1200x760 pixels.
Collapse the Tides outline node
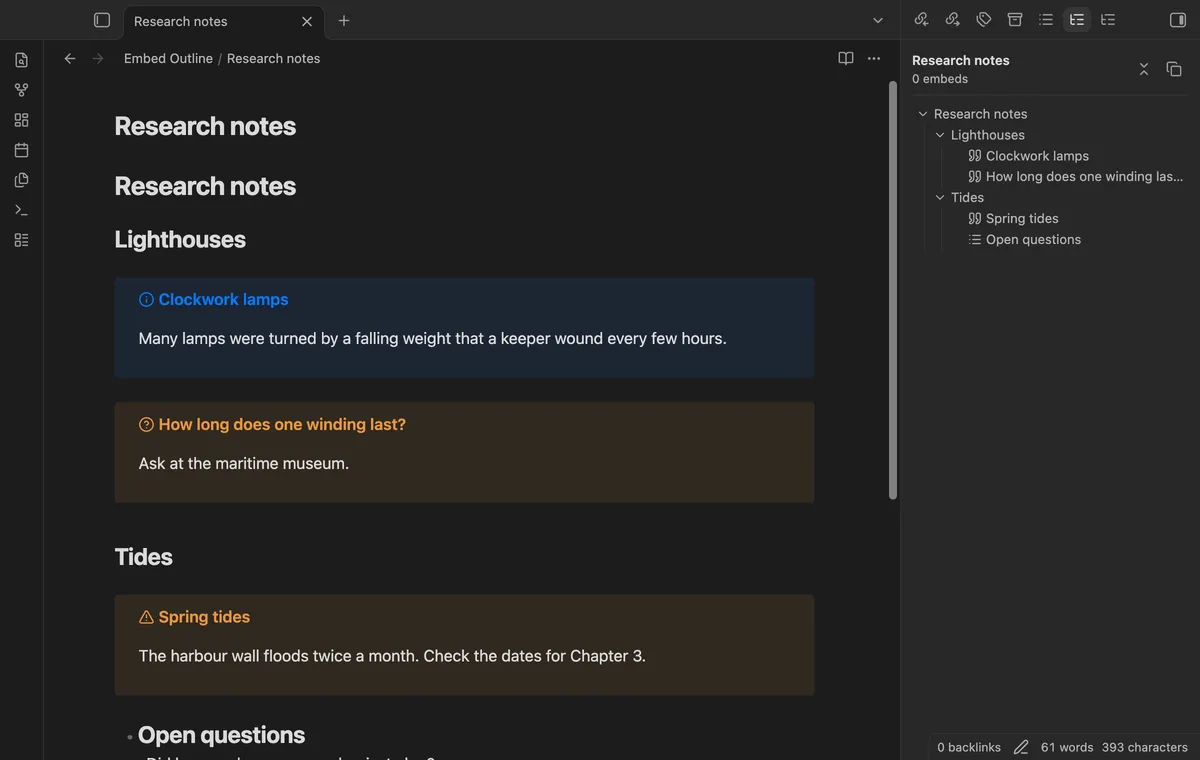pos(940,198)
